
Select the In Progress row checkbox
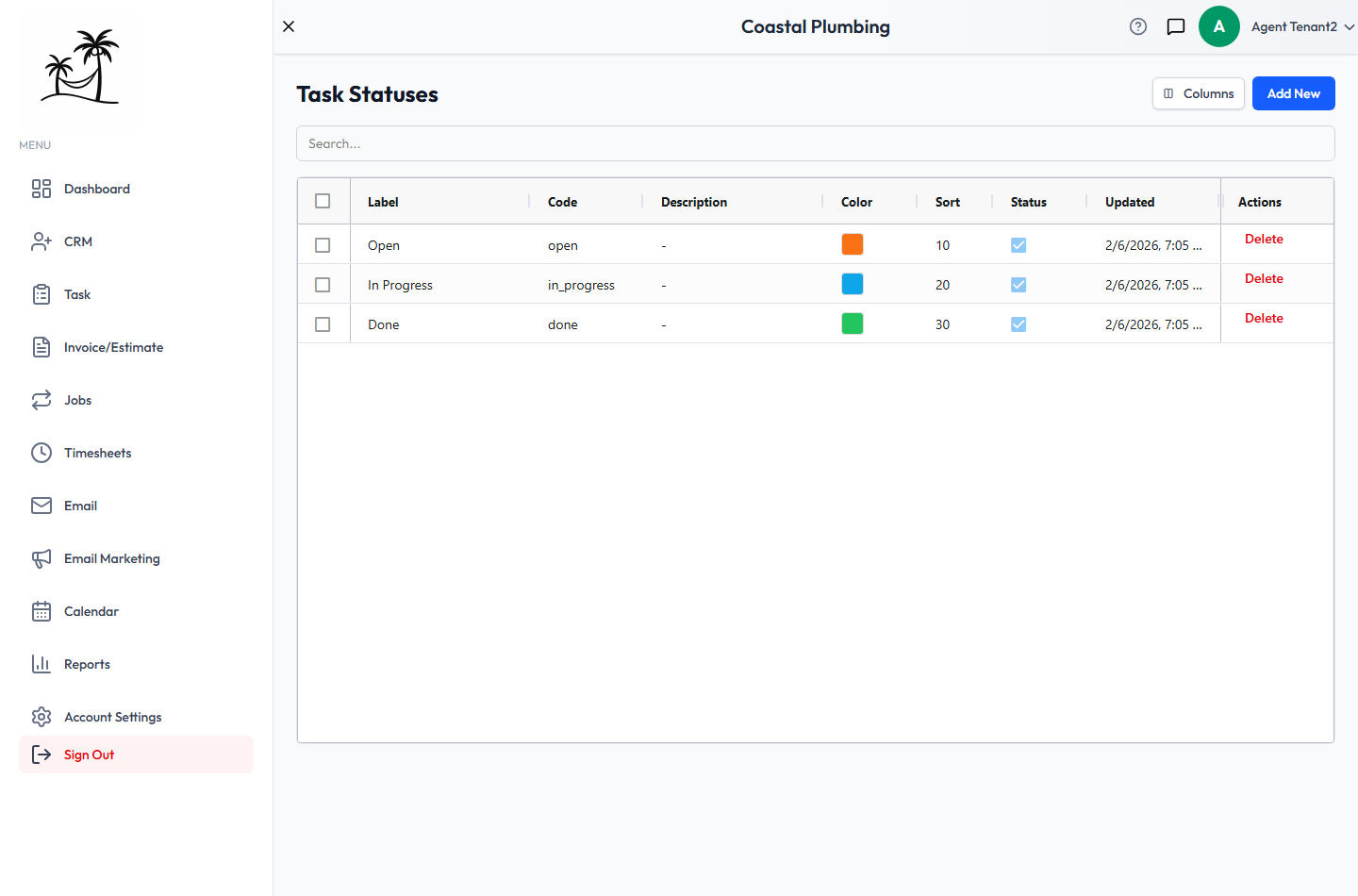point(323,285)
